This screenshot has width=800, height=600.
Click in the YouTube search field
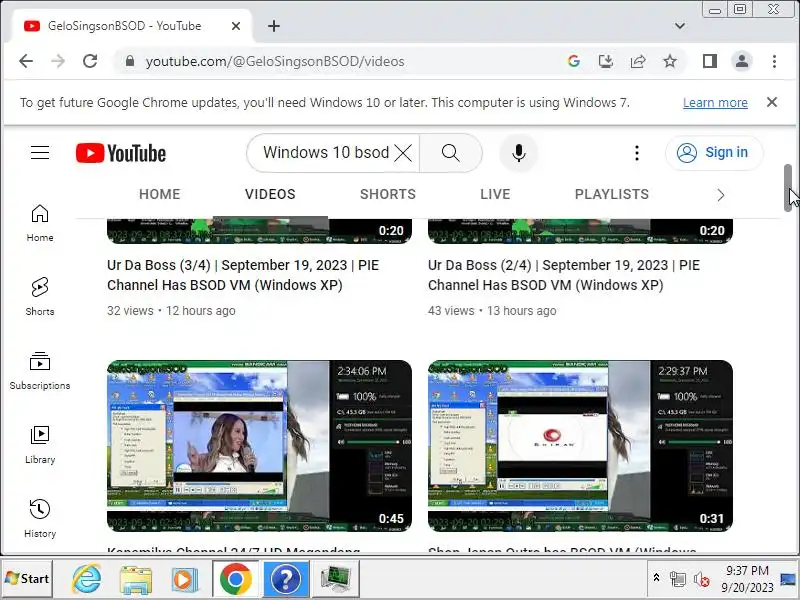coord(326,153)
